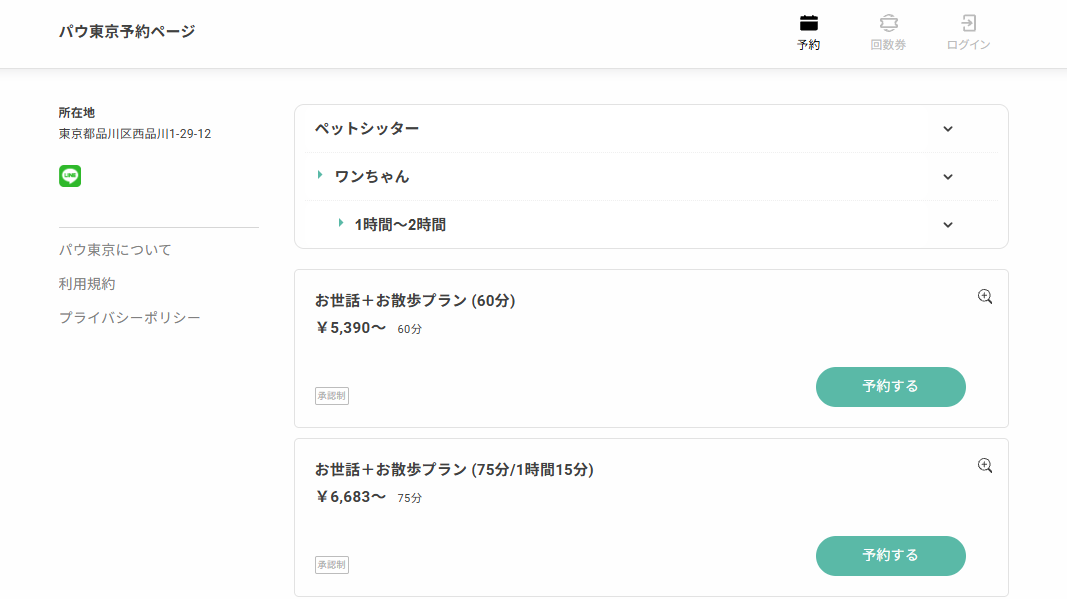Open the プライバシーポリシー link
1067x599 pixels.
click(x=129, y=318)
